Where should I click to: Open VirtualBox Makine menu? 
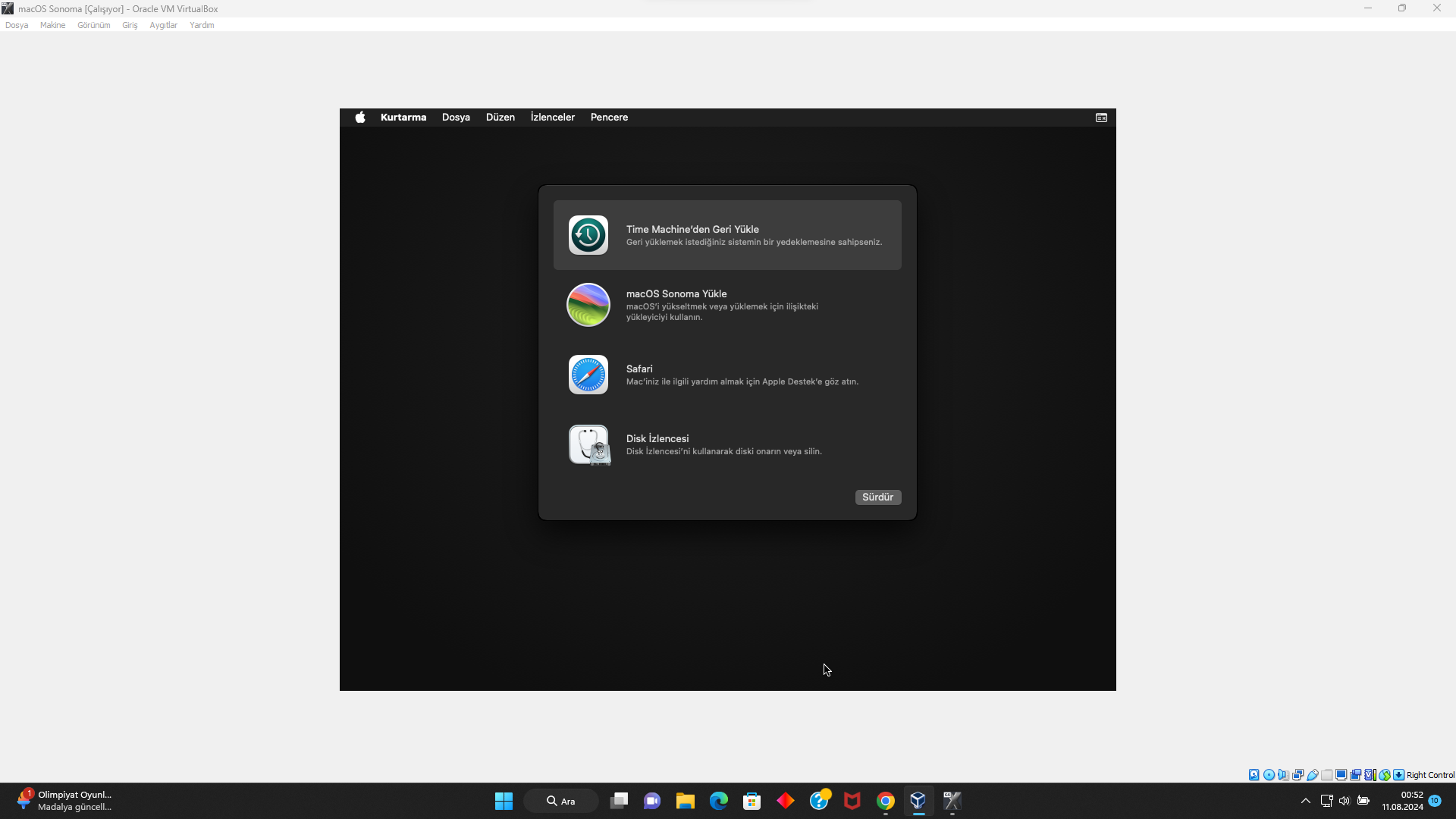pos(52,25)
